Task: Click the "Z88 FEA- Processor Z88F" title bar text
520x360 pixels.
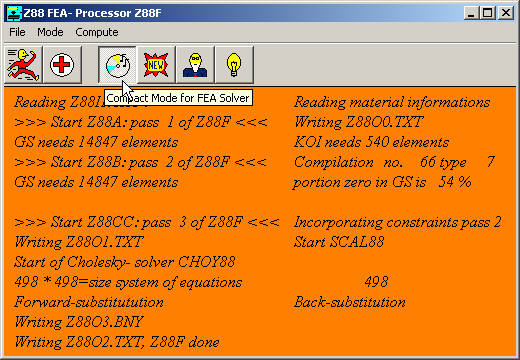Action: click(92, 13)
